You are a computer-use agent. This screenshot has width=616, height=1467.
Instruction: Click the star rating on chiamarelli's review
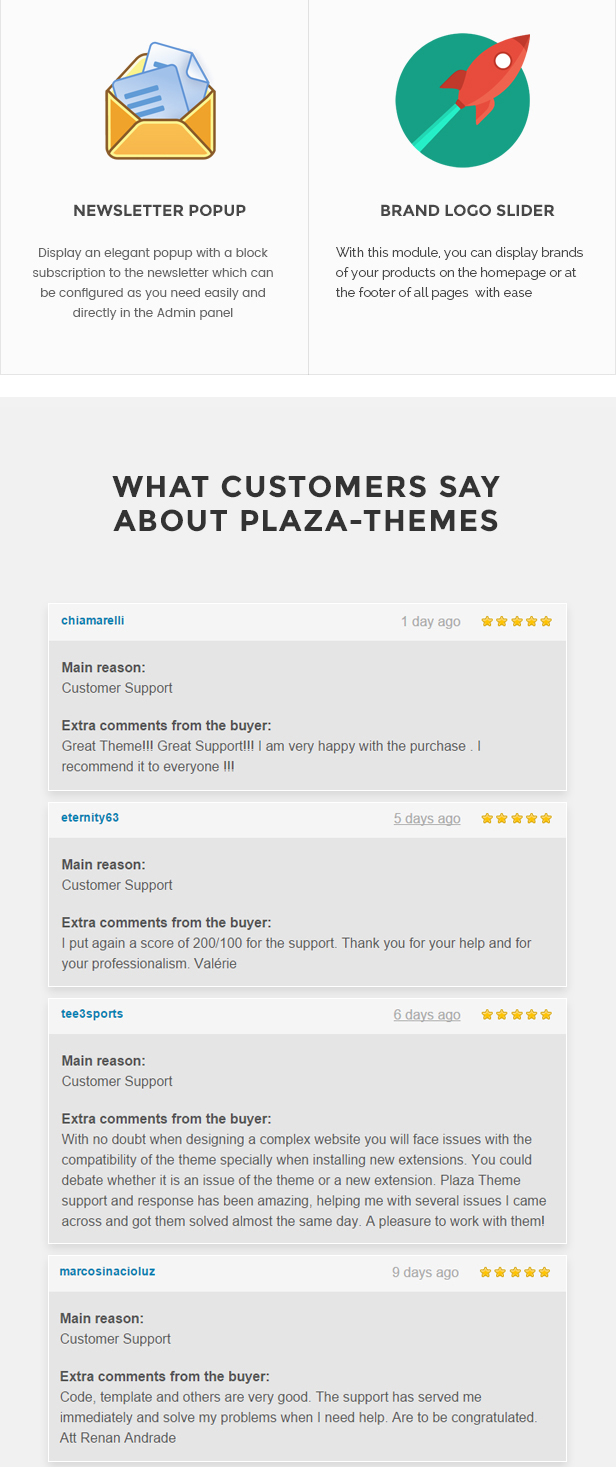(516, 621)
